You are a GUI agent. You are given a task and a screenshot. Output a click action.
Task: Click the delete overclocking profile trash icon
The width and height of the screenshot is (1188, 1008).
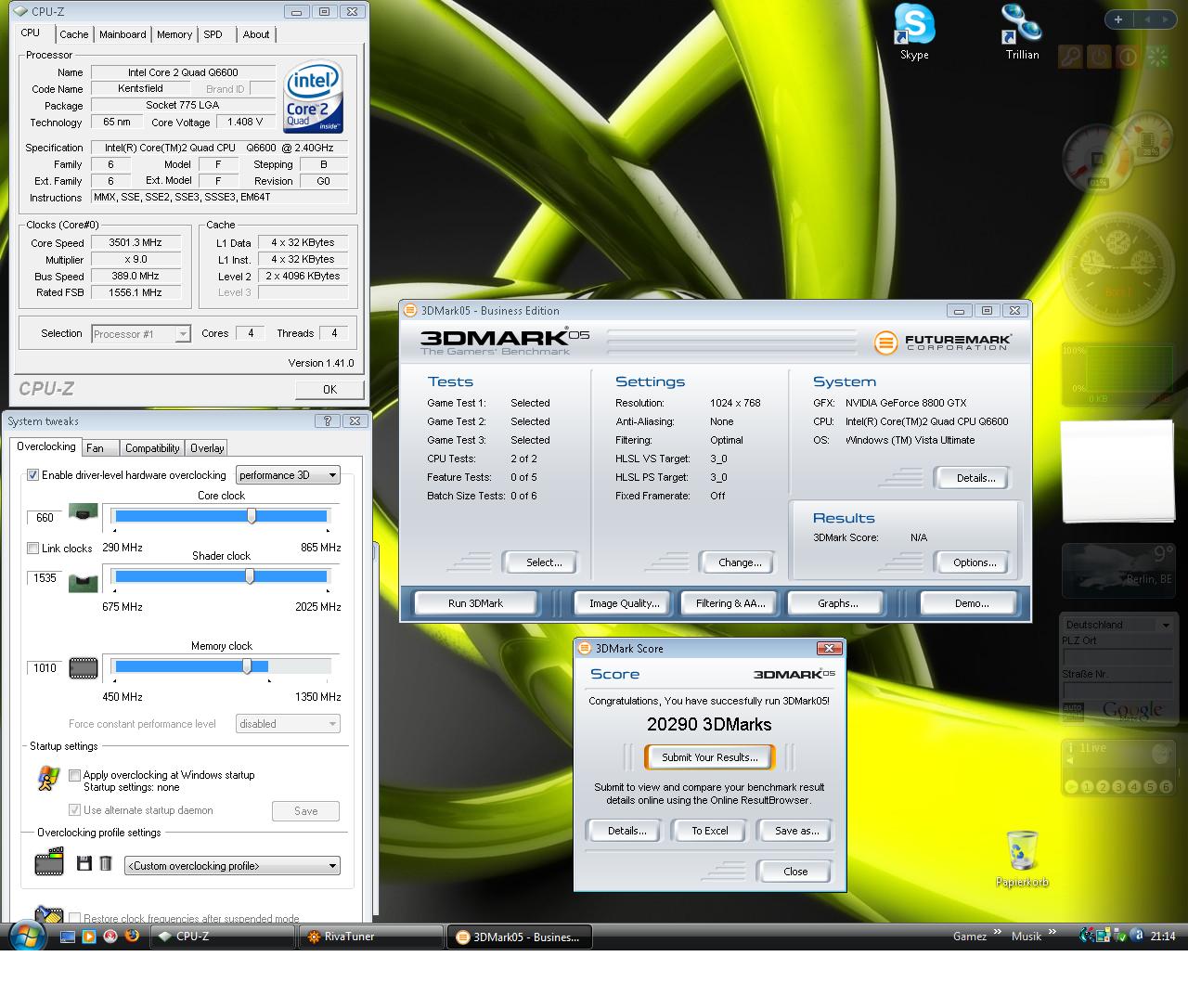coord(106,863)
